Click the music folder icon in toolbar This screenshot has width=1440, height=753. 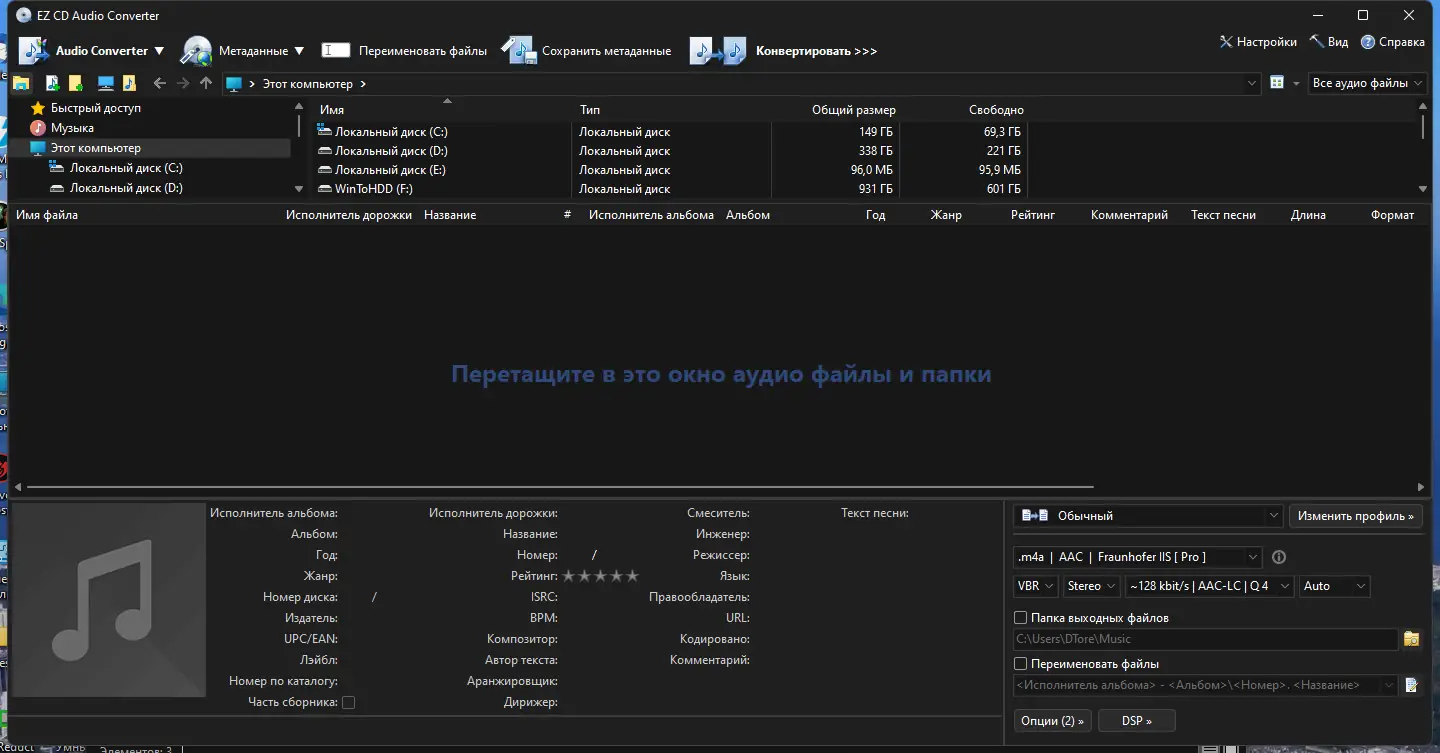pyautogui.click(x=129, y=83)
